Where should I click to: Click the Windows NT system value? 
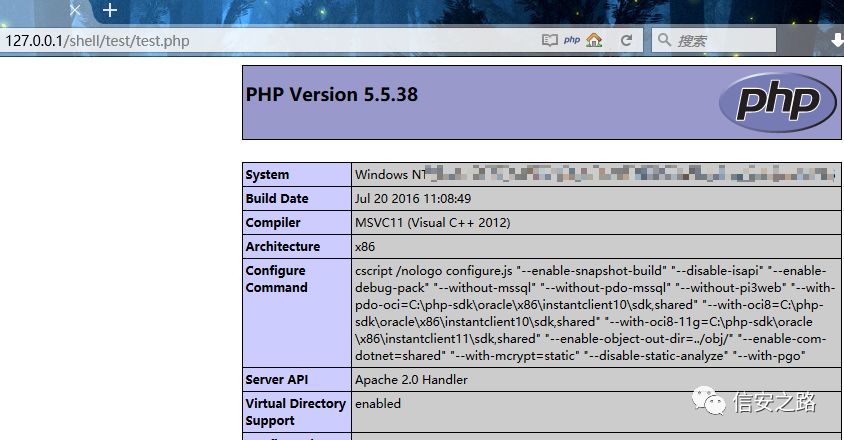tap(595, 174)
